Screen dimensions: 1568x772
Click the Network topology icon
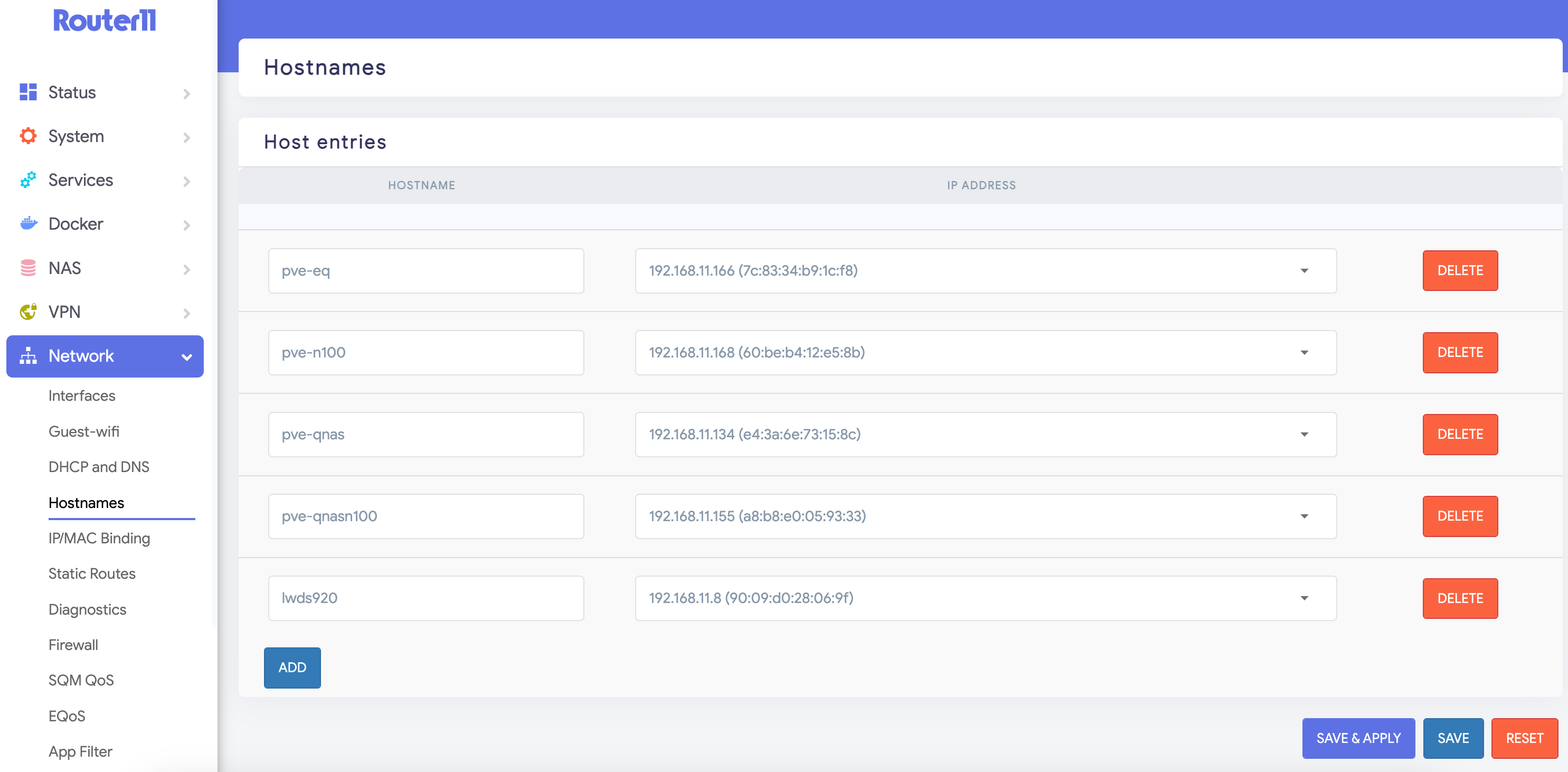pos(28,356)
